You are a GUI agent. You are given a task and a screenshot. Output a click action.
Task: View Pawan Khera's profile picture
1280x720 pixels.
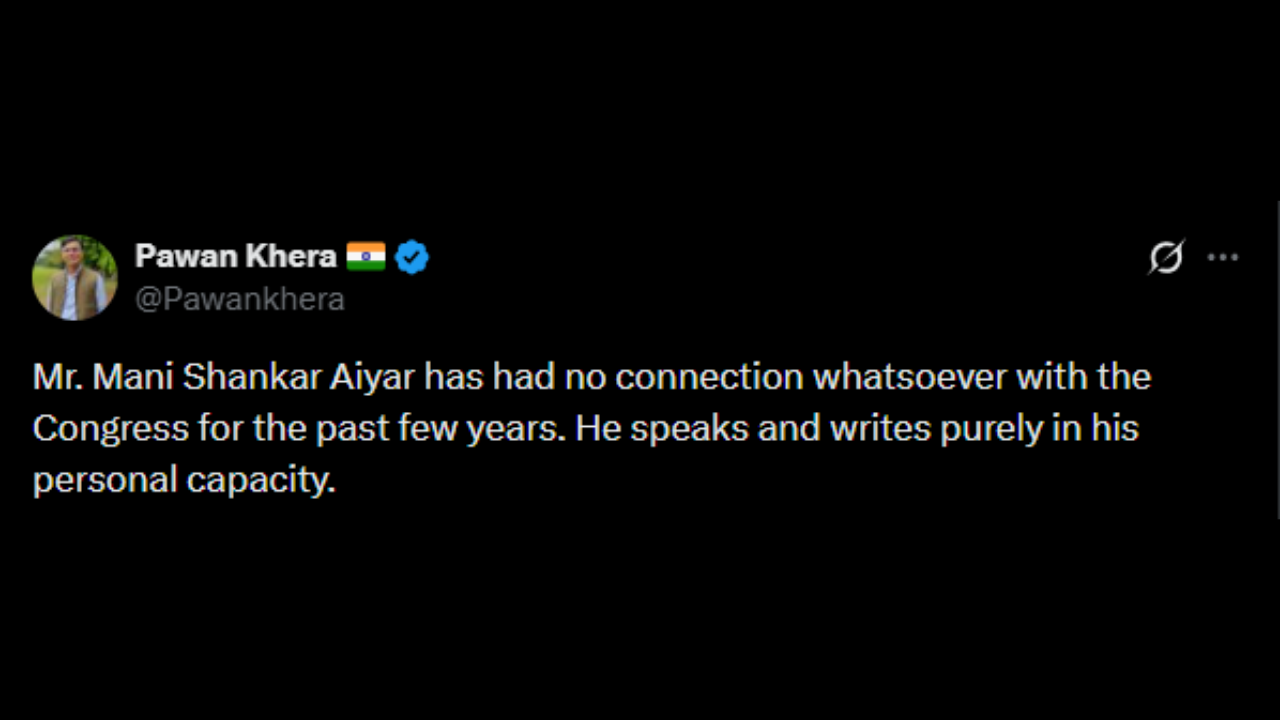pos(75,277)
